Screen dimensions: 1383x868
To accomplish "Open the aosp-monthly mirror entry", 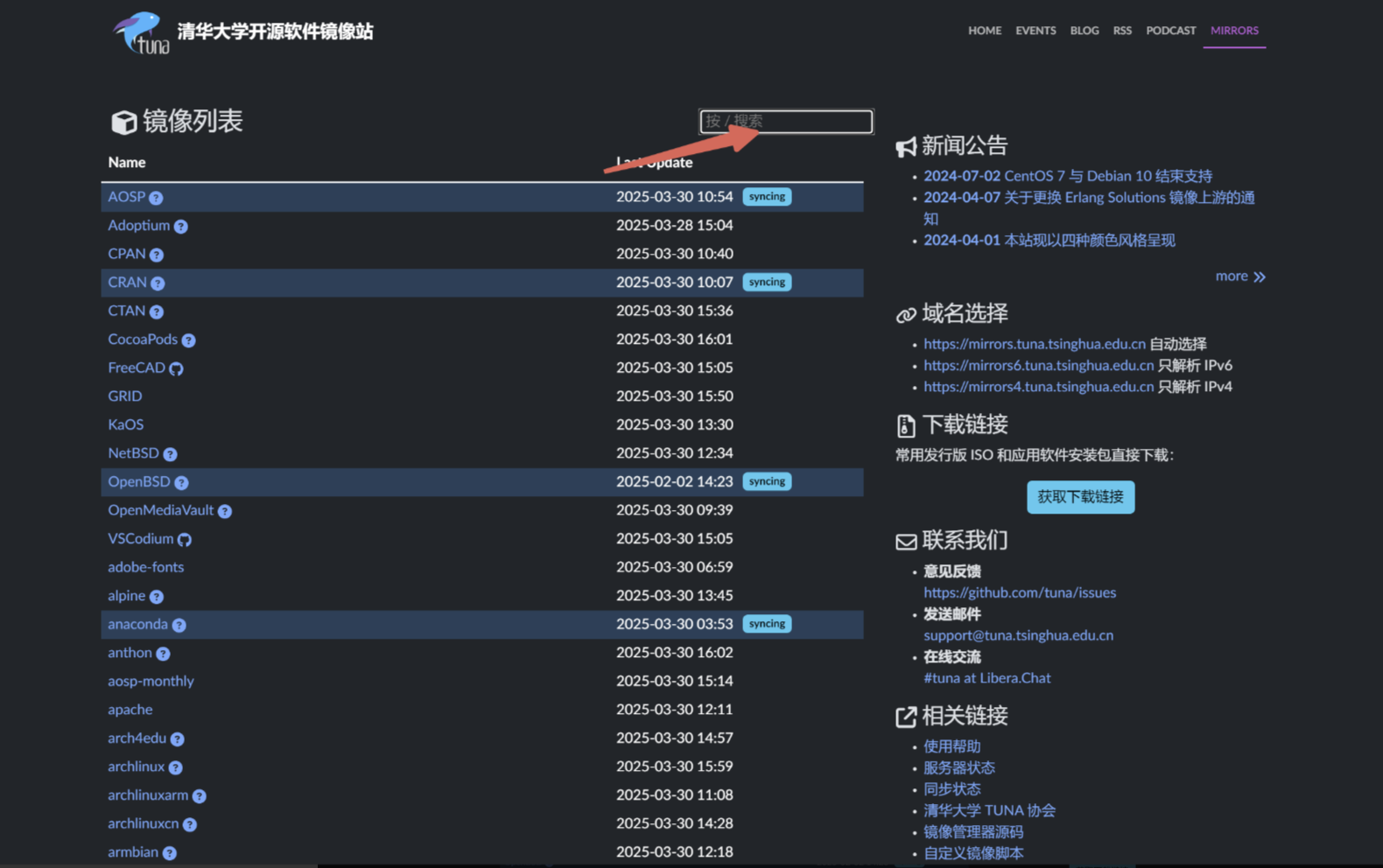I will tap(151, 682).
